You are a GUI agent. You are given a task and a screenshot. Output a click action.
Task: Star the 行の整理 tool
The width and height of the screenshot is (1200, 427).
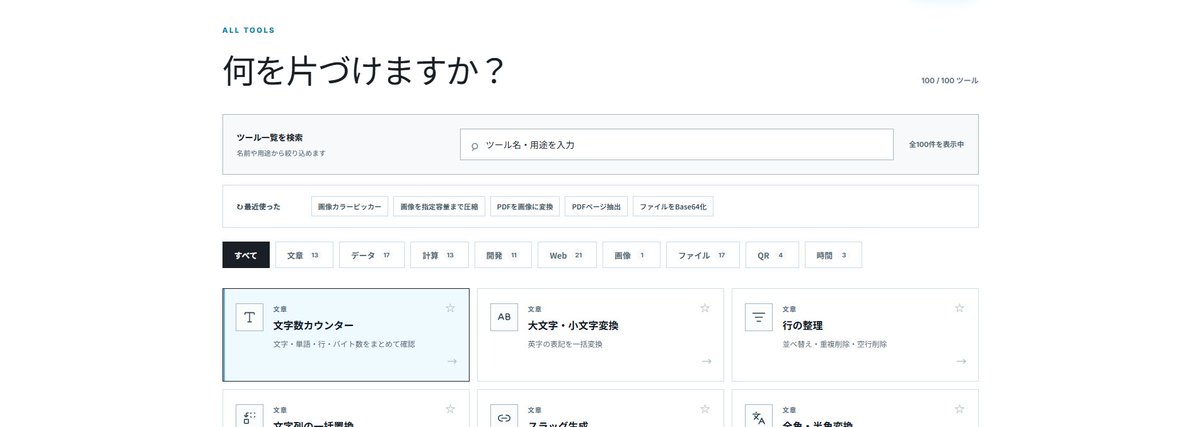[960, 308]
